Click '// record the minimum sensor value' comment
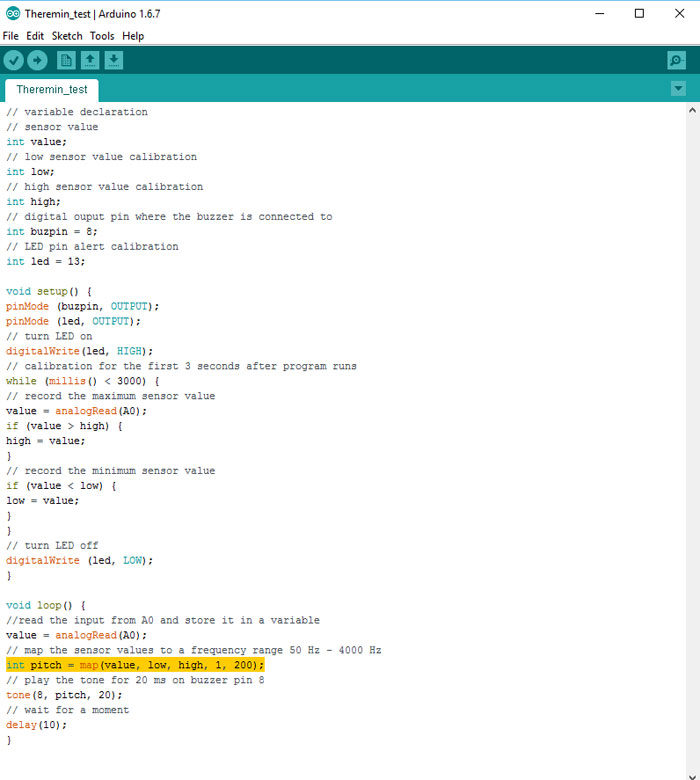 (x=110, y=471)
